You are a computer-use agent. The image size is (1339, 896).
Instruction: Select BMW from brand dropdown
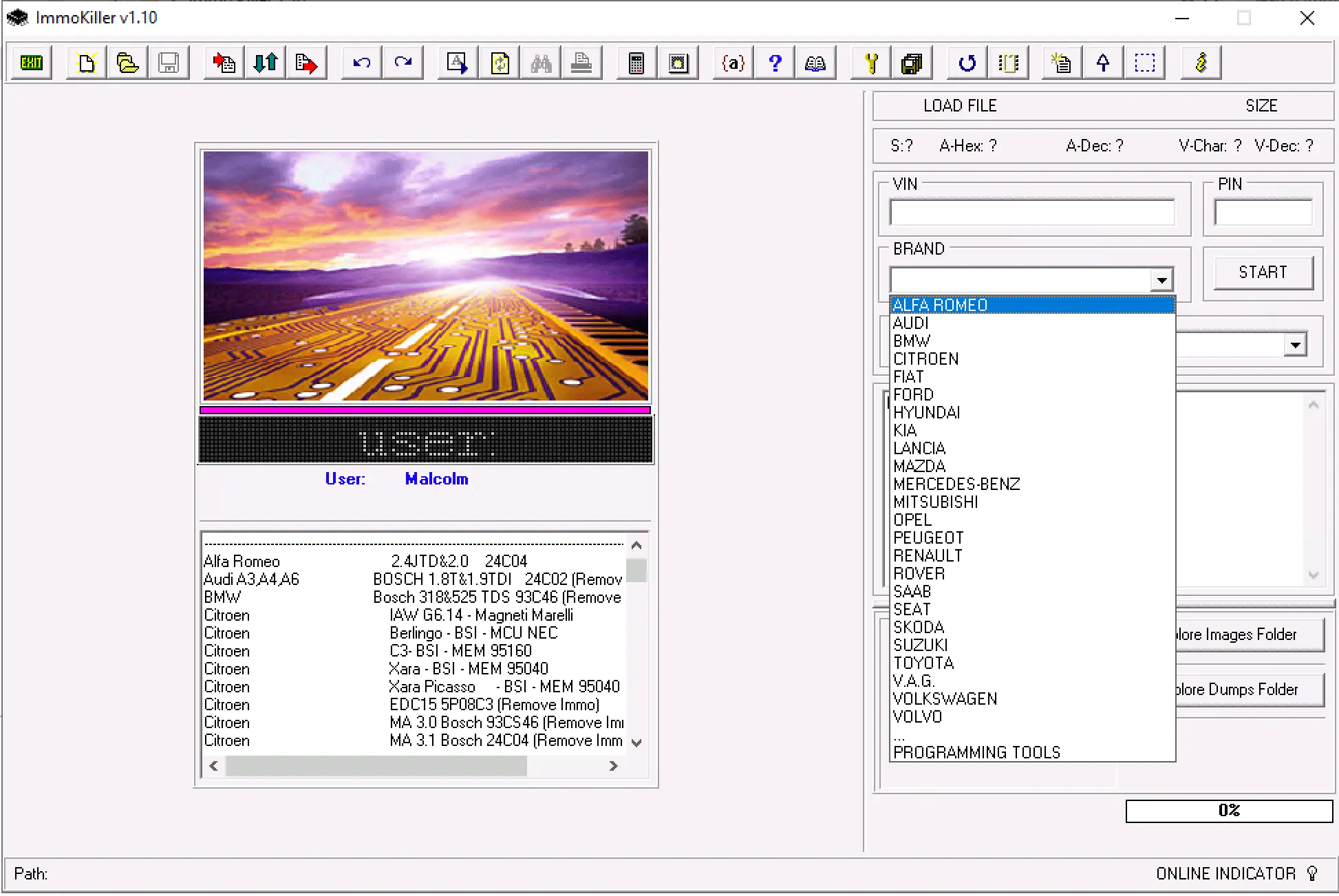(x=1032, y=341)
